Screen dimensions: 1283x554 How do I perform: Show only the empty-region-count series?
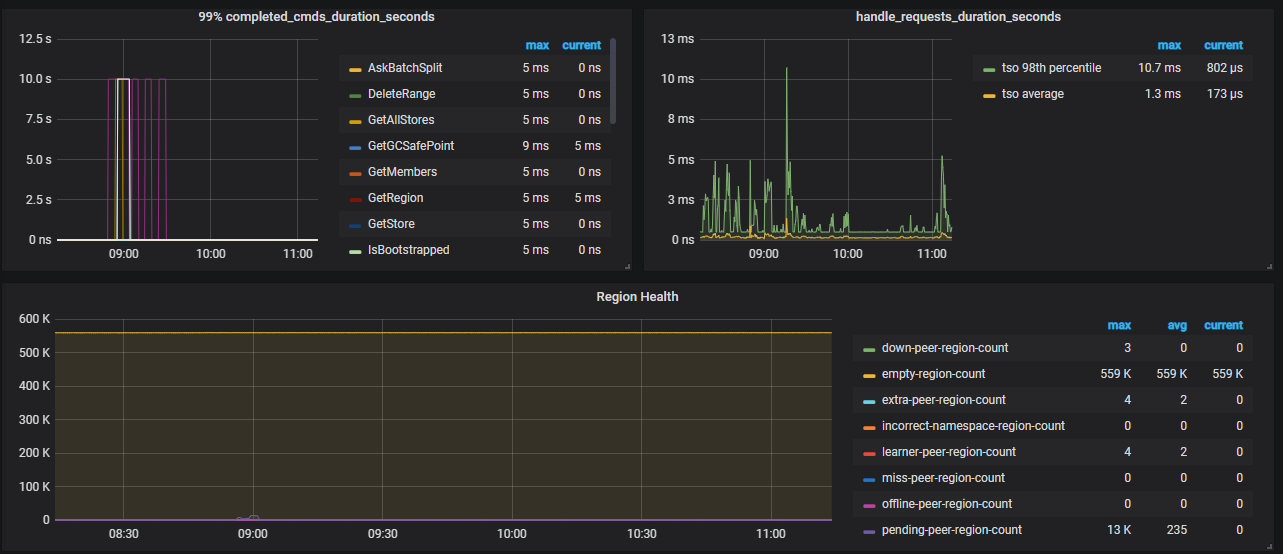click(933, 374)
